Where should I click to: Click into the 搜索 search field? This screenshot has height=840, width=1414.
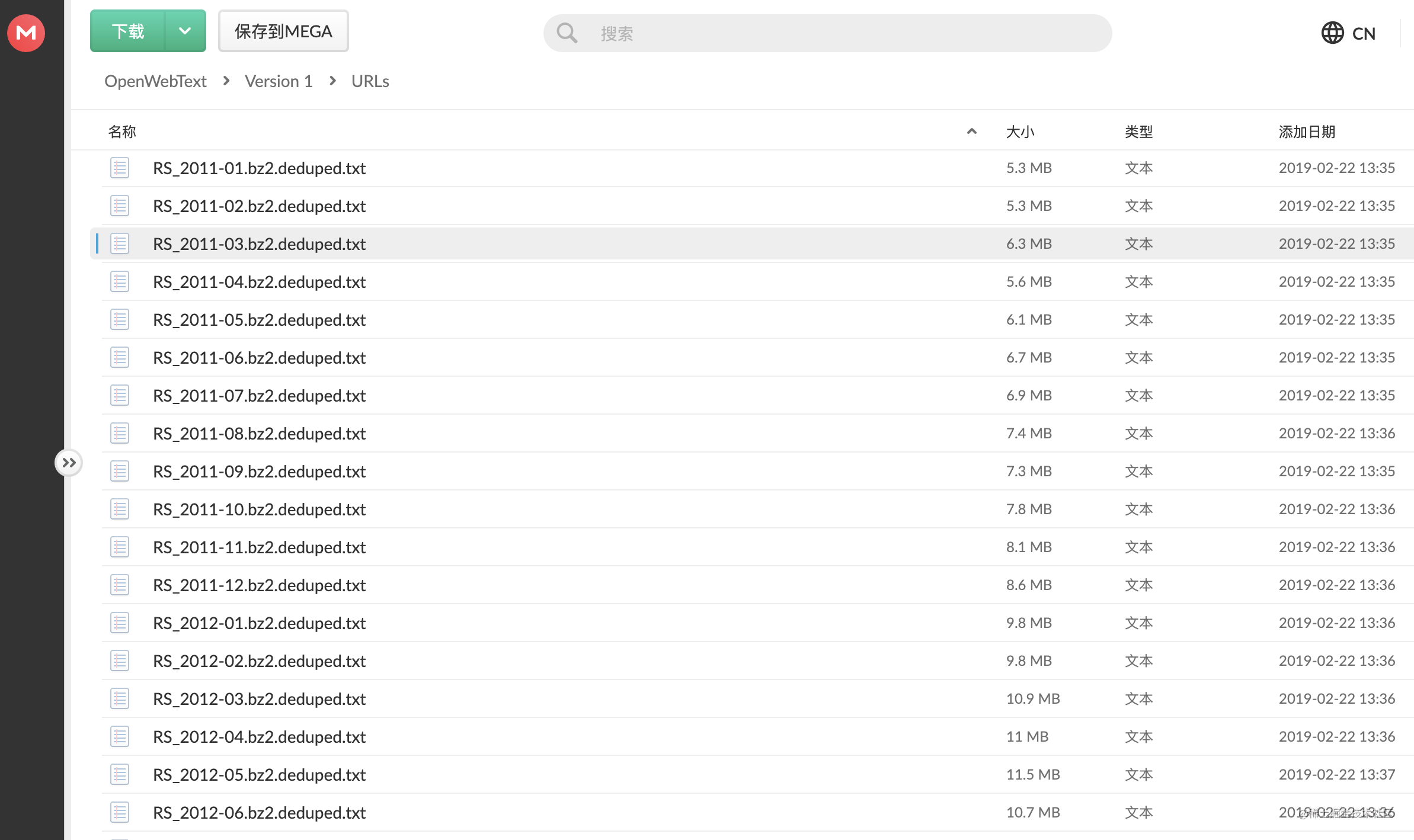[830, 33]
